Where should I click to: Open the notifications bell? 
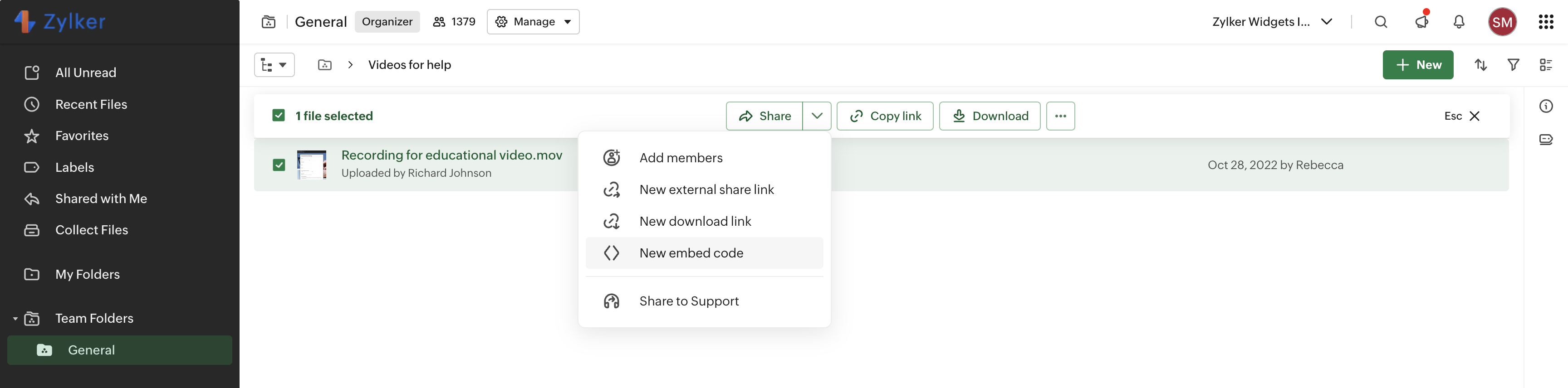point(1459,22)
